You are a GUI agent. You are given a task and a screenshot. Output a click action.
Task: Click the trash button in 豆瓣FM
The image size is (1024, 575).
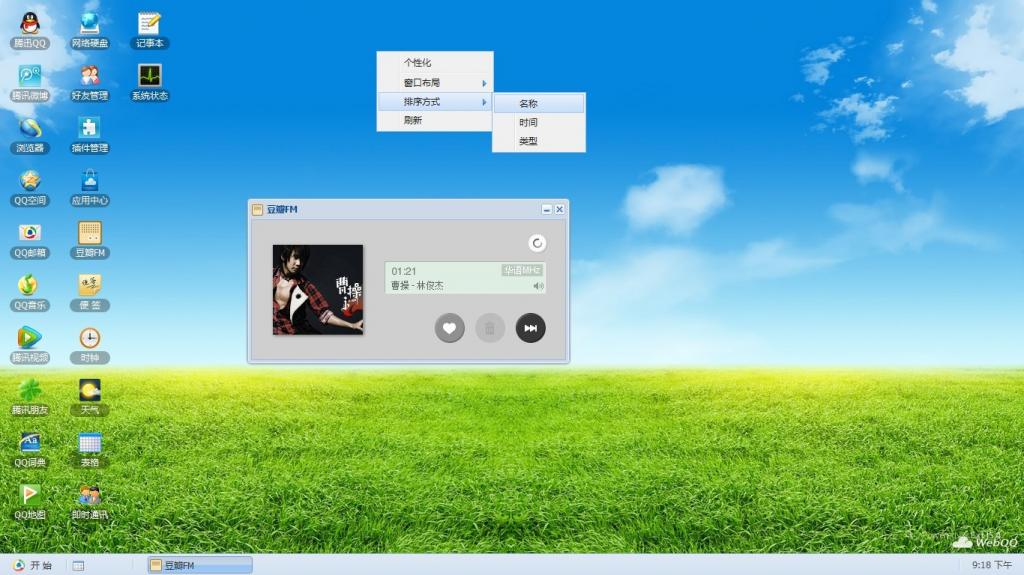coord(490,328)
